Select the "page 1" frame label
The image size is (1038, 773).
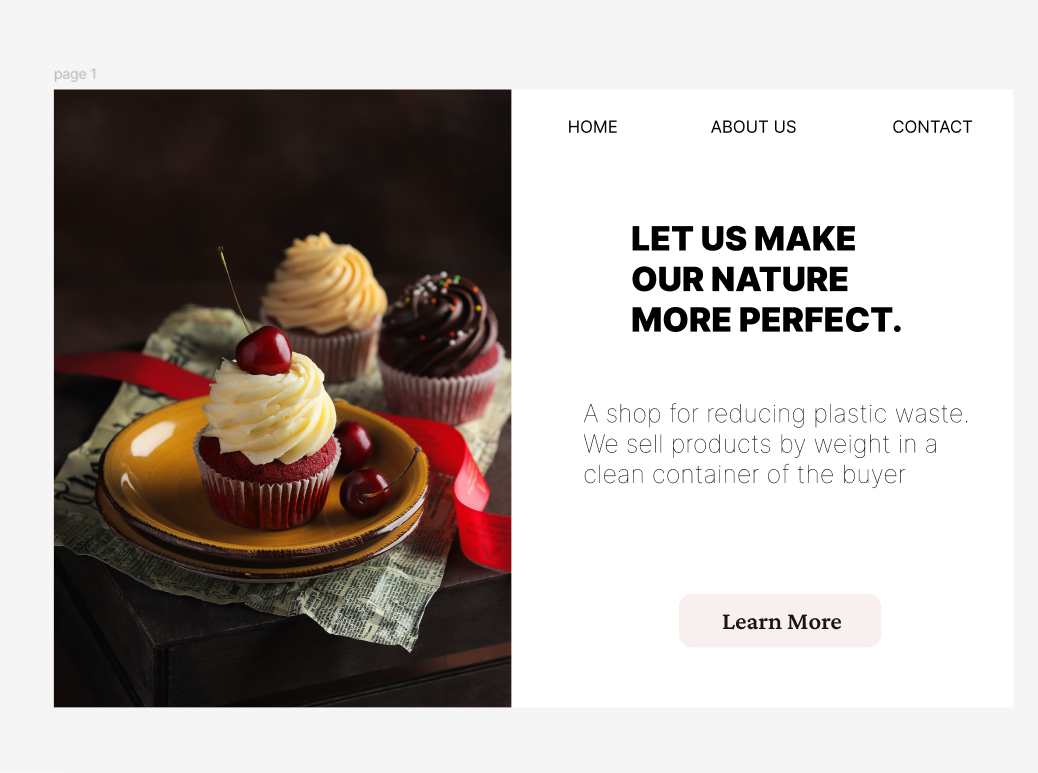click(75, 74)
